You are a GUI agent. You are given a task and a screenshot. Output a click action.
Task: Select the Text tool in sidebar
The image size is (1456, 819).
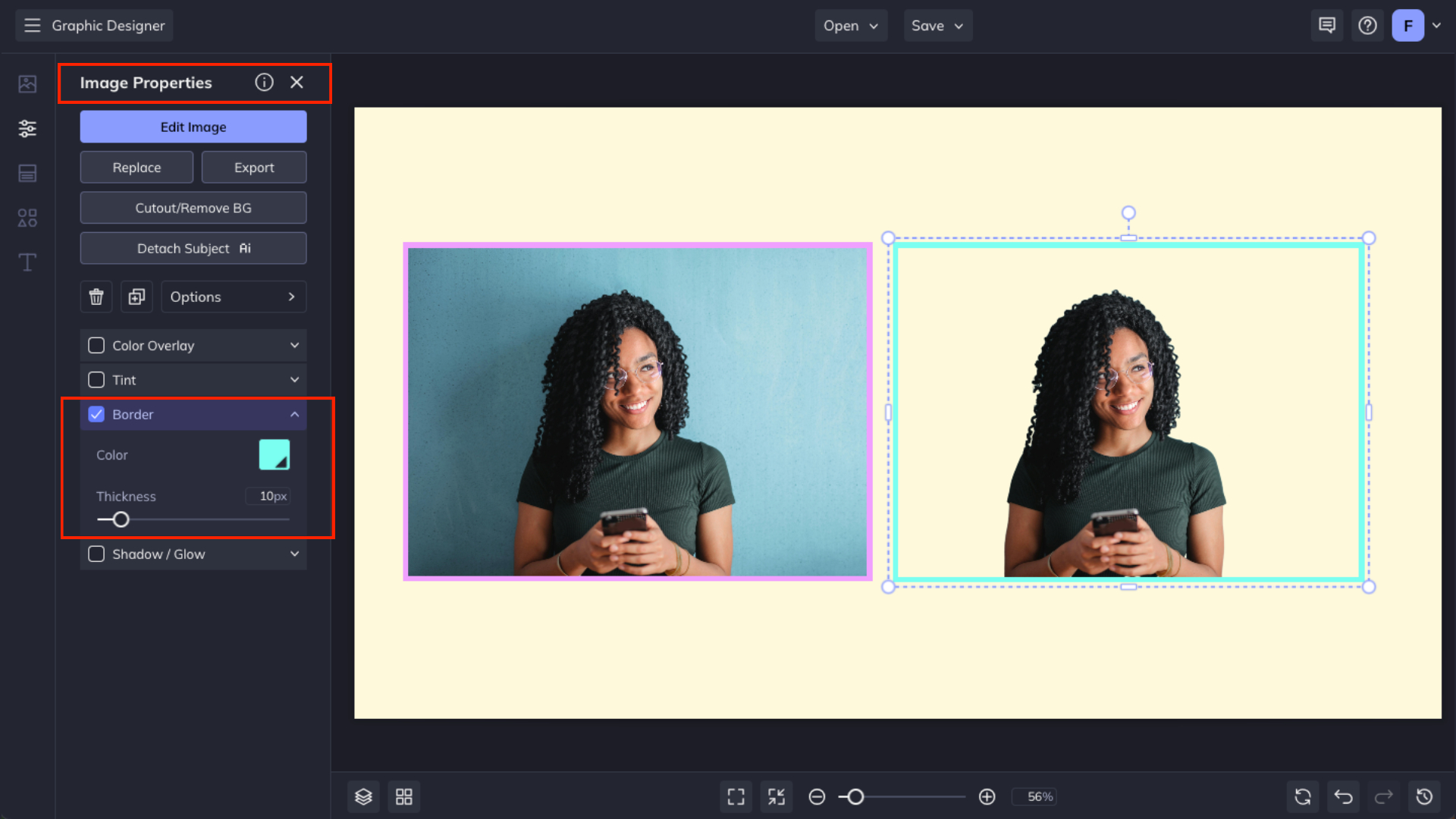point(27,262)
